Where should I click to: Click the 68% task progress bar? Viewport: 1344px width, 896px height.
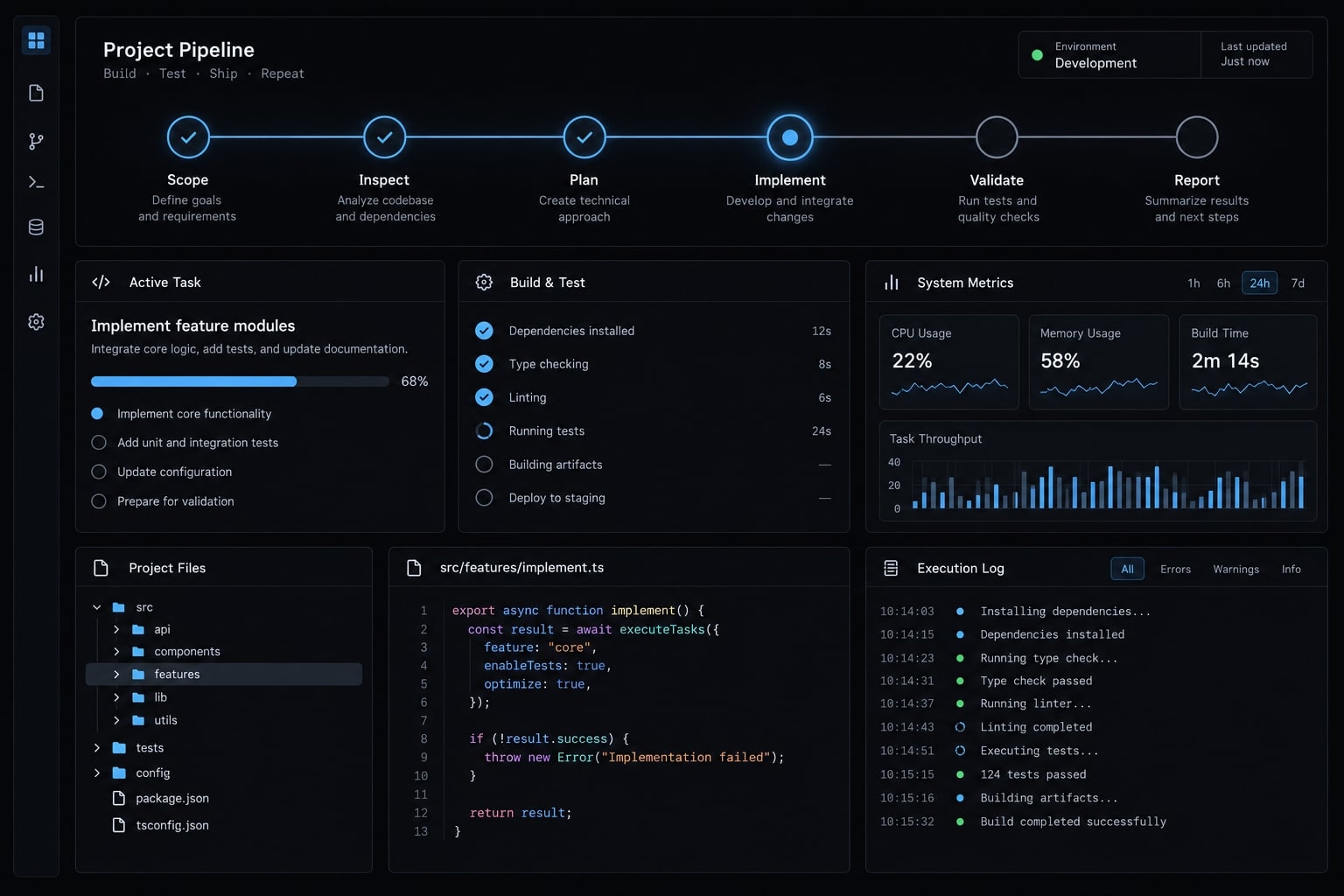[x=240, y=381]
